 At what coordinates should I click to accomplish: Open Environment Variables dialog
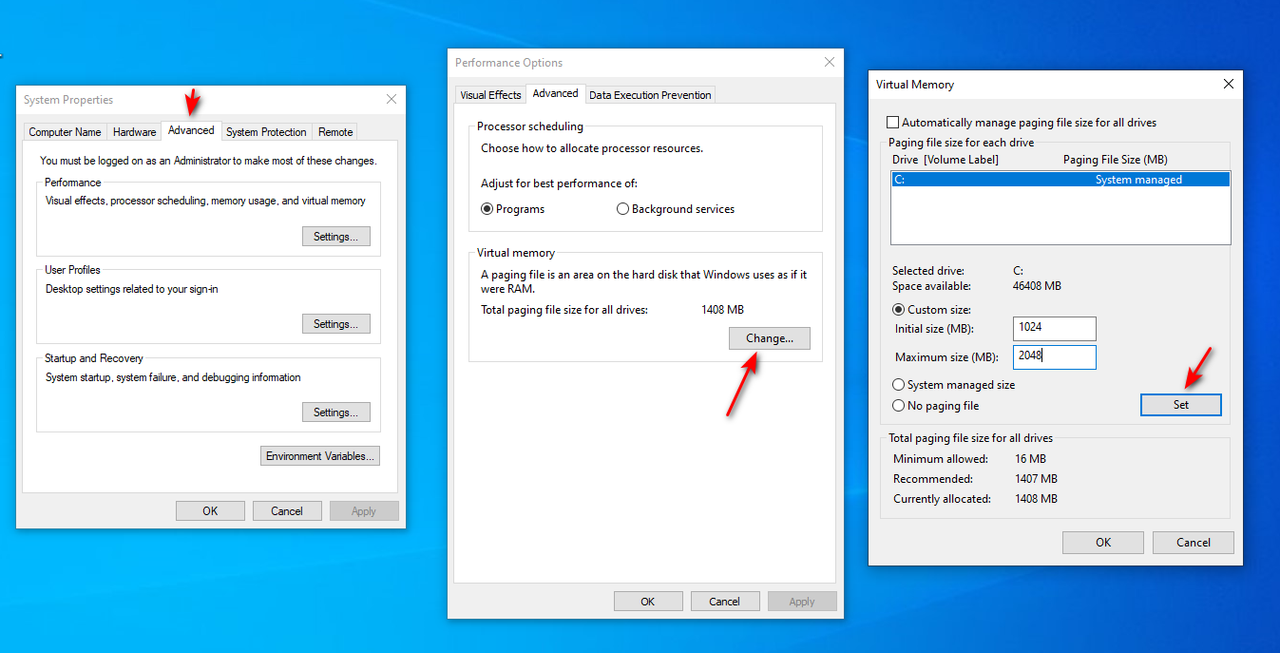coord(320,456)
